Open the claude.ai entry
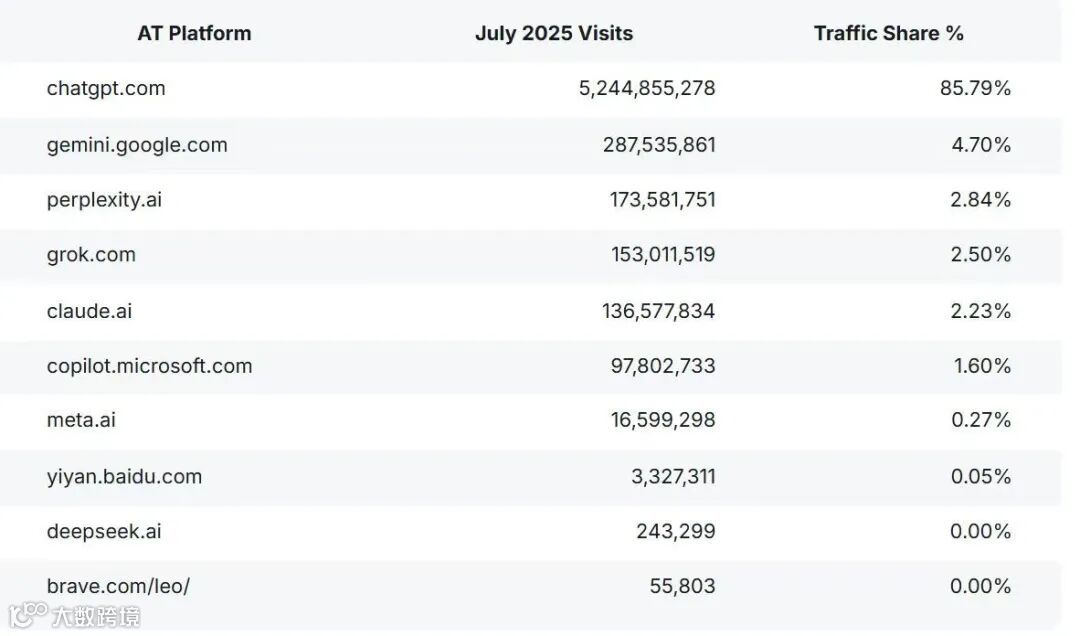 point(89,311)
